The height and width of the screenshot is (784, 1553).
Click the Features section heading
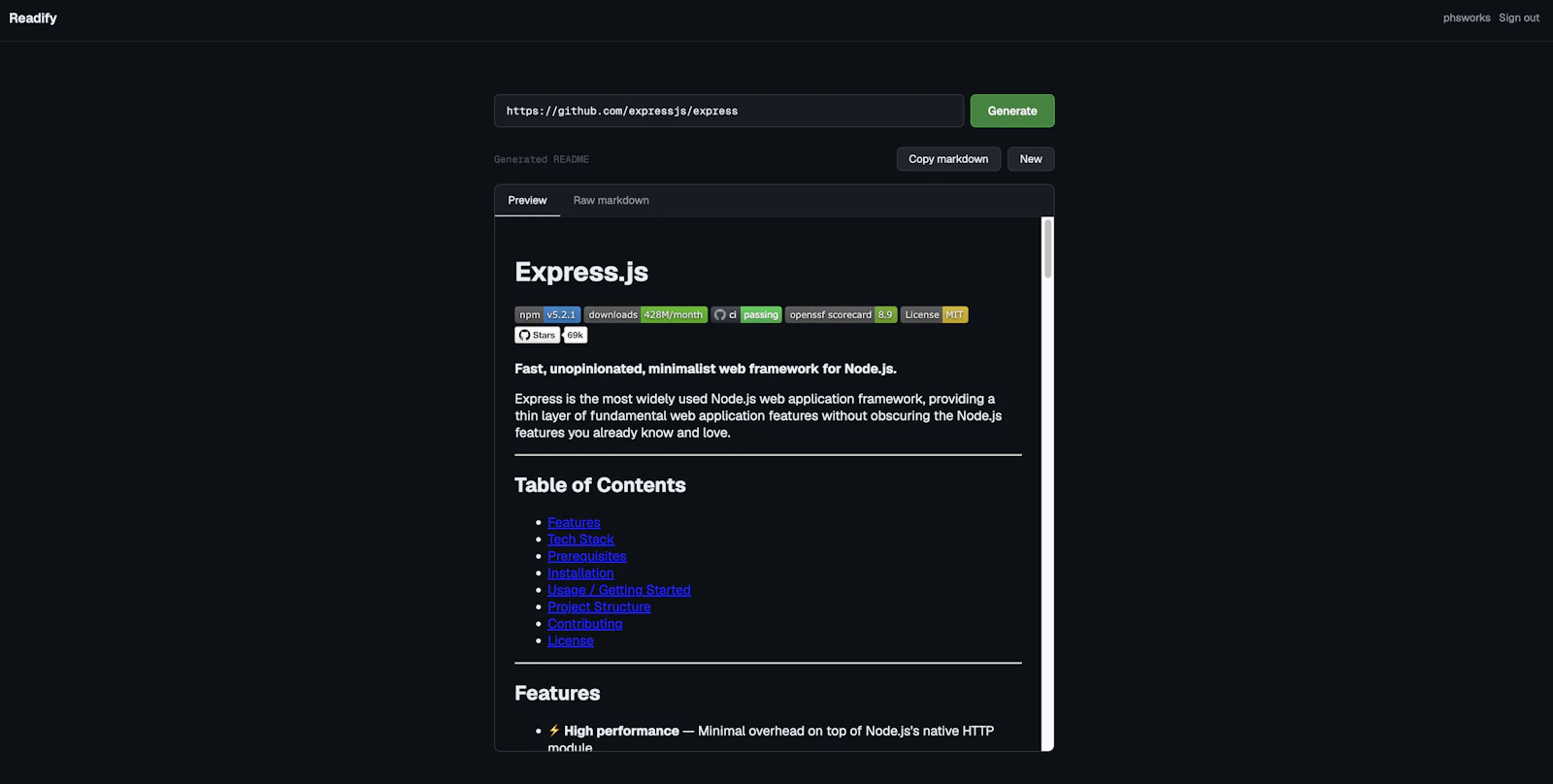[557, 693]
